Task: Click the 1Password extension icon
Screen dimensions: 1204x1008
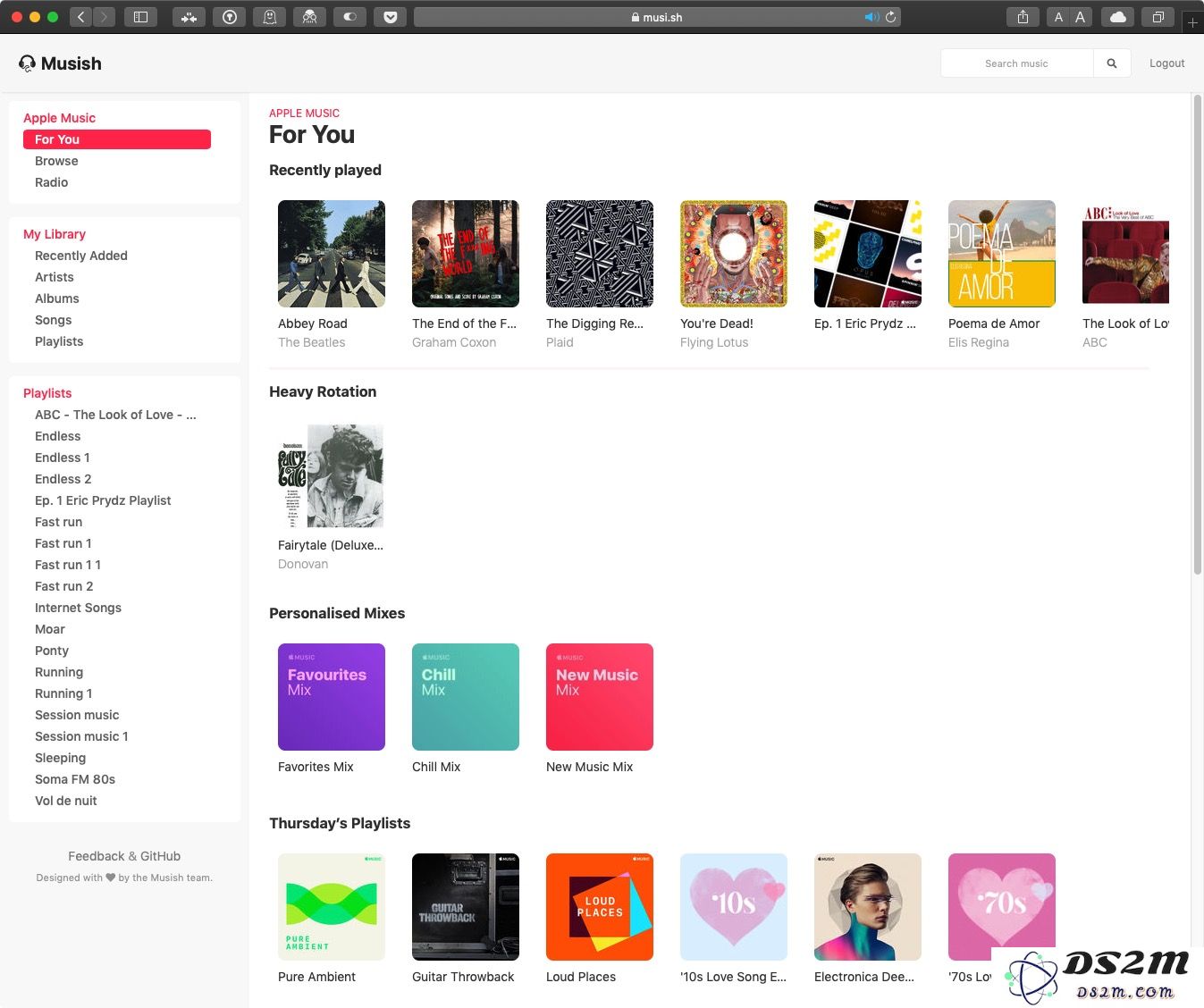Action: point(230,16)
